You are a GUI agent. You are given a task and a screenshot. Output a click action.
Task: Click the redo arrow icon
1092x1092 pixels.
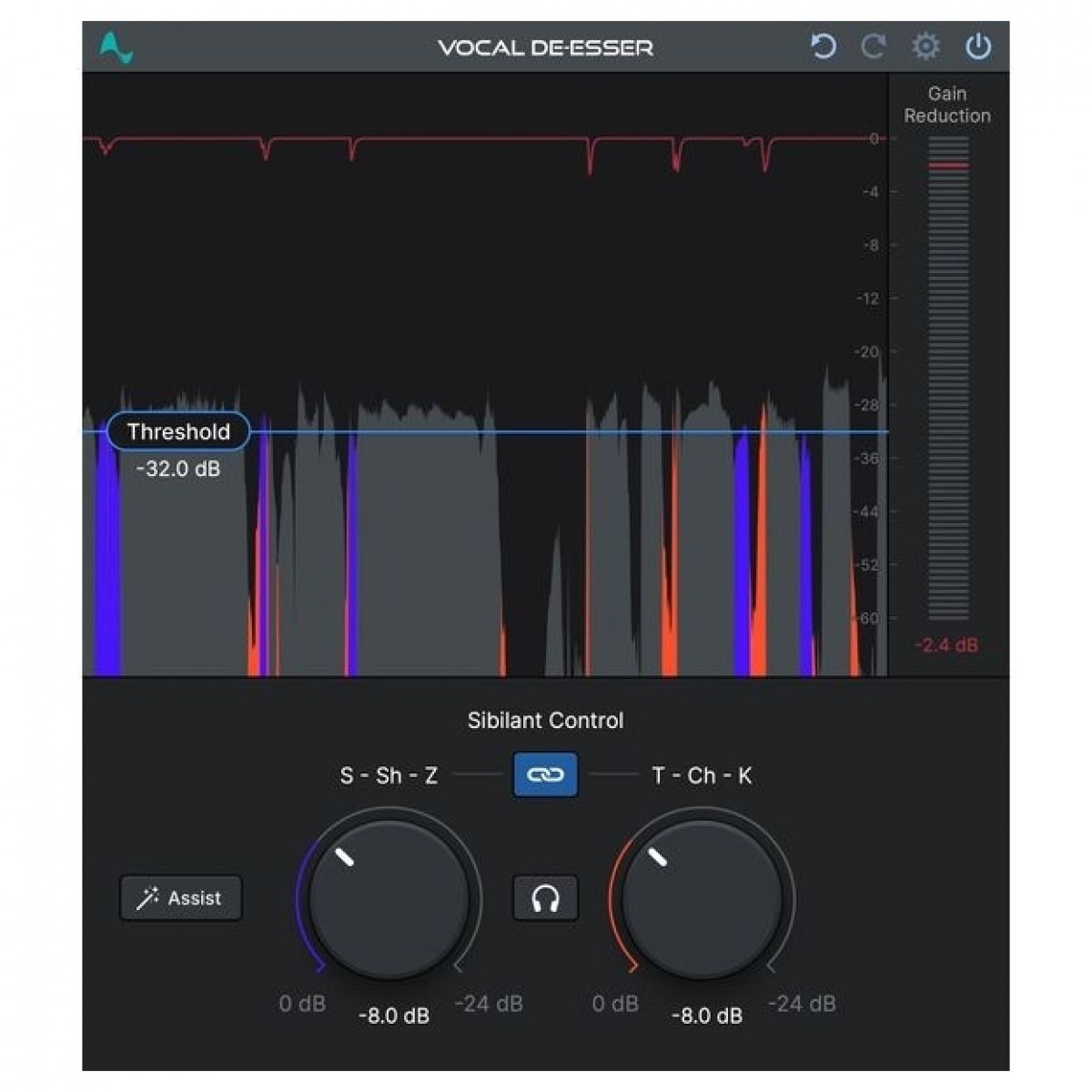point(874,46)
